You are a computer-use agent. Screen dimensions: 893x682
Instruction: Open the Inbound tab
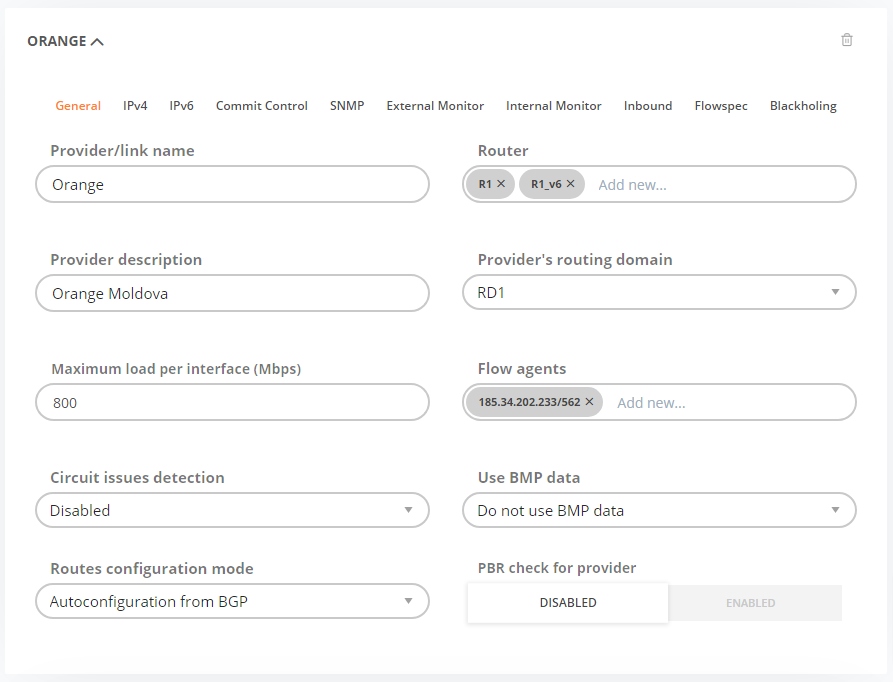pos(648,106)
